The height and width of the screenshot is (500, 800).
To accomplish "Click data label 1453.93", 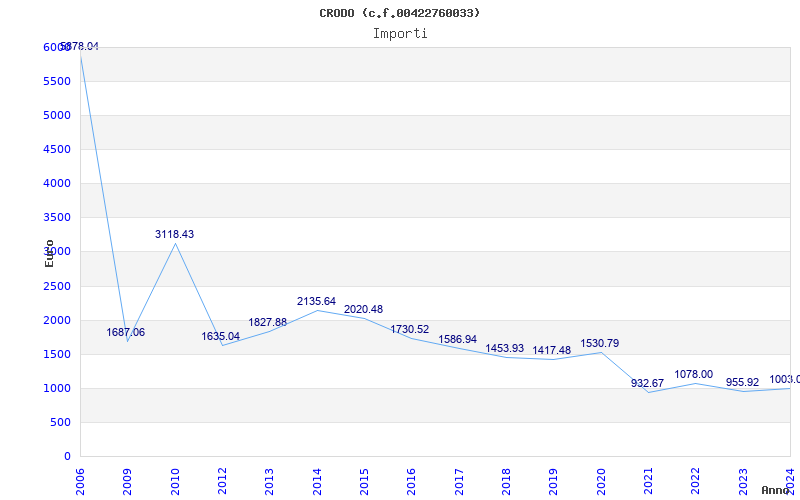I will tap(505, 348).
